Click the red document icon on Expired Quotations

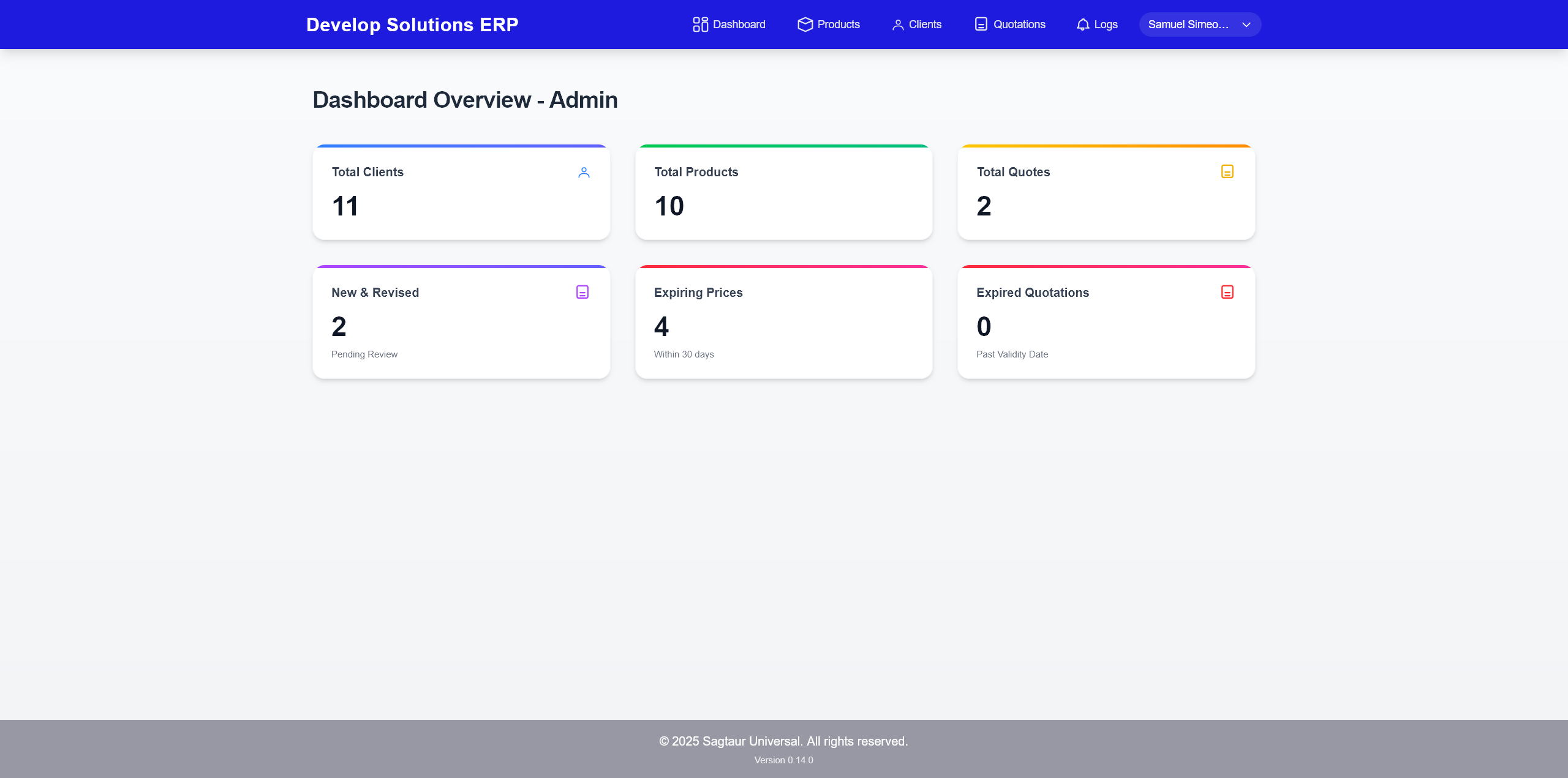click(1227, 292)
